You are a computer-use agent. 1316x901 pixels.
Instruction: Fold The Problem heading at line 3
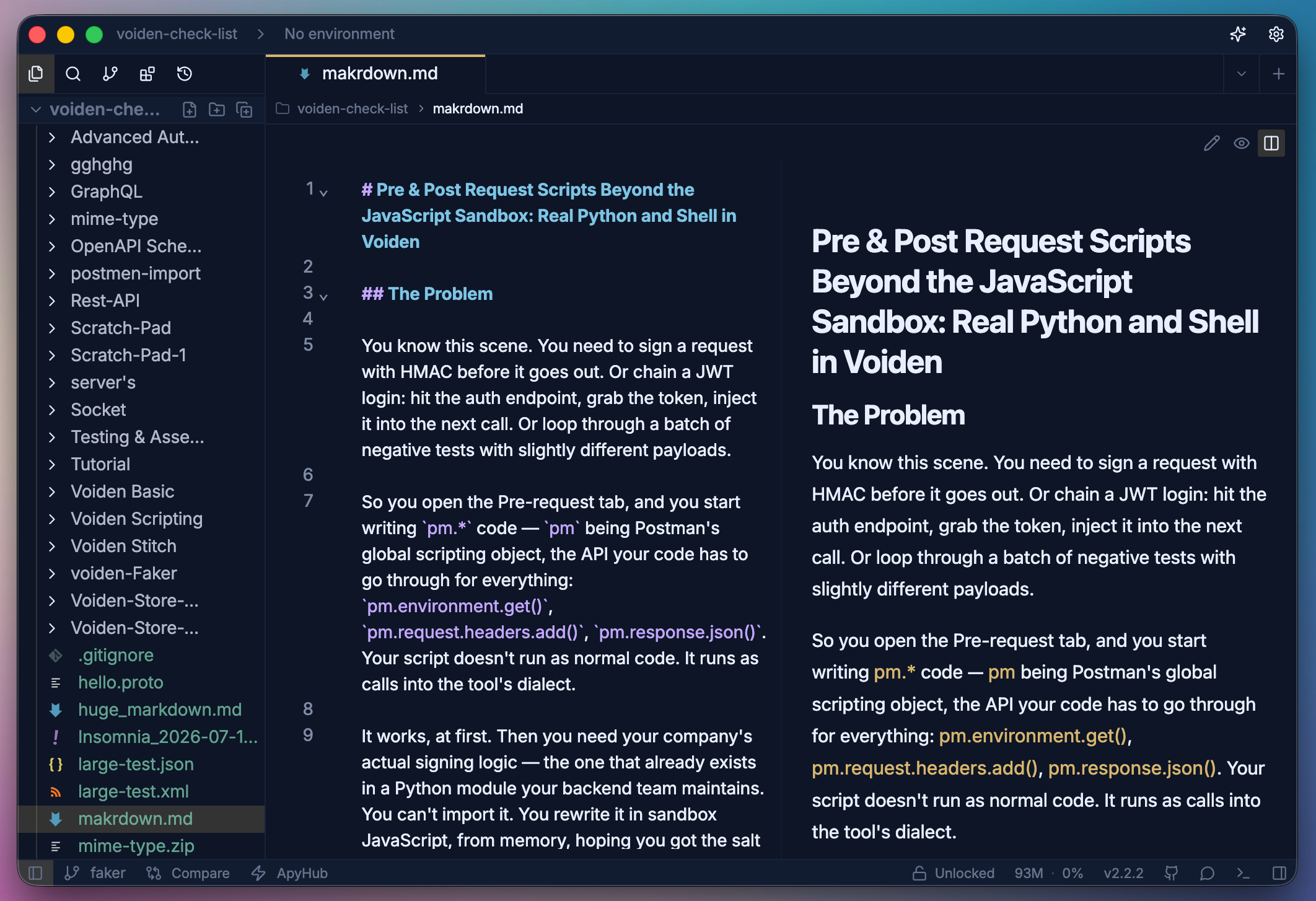[323, 297]
